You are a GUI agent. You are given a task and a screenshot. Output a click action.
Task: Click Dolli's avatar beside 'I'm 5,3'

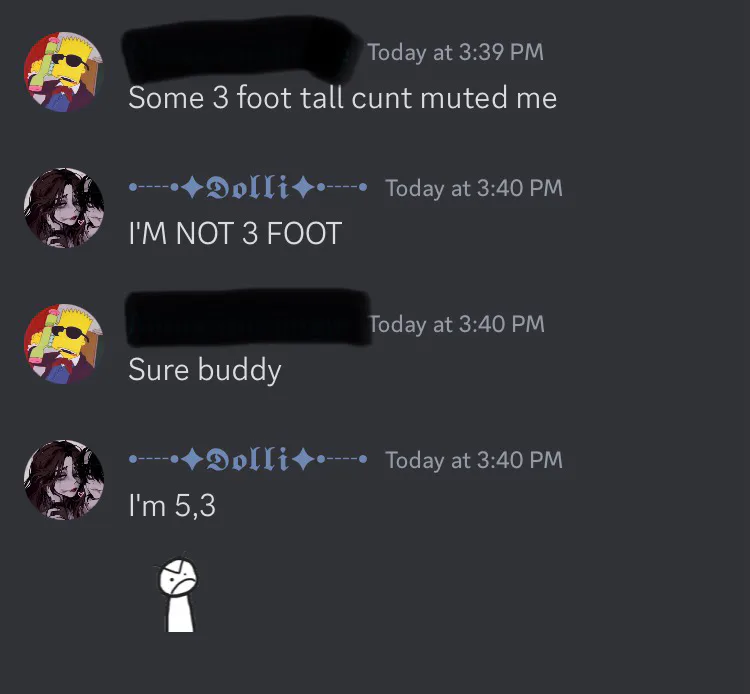tap(64, 480)
